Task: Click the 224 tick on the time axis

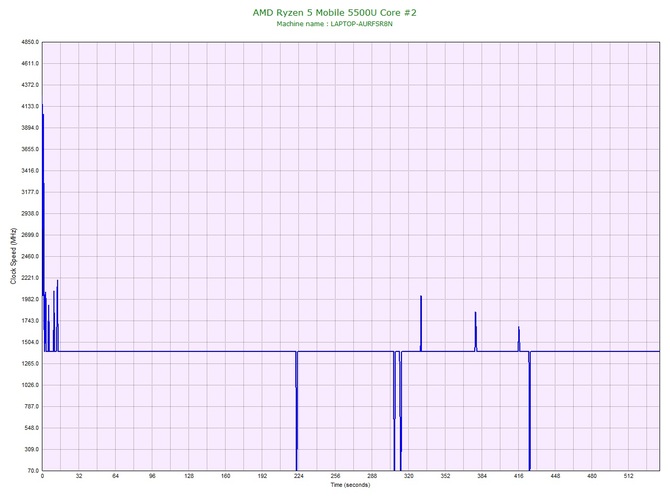Action: pos(299,476)
